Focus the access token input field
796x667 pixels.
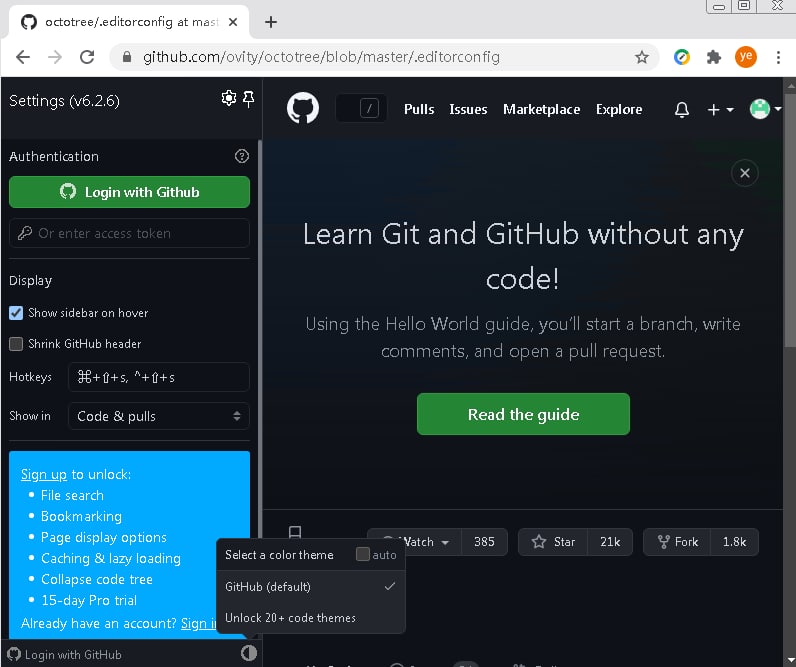point(129,233)
